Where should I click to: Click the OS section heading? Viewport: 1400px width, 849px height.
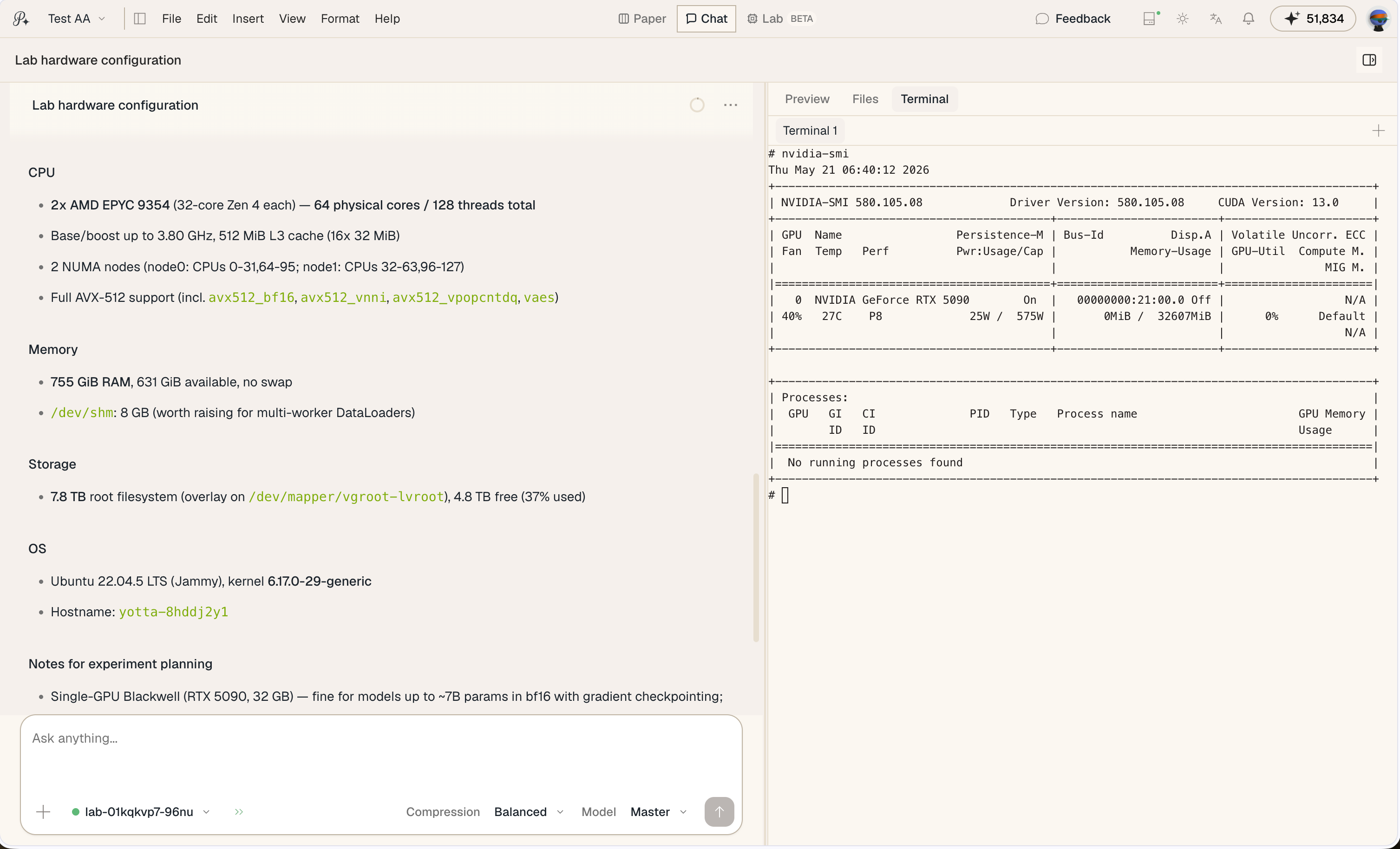point(37,549)
